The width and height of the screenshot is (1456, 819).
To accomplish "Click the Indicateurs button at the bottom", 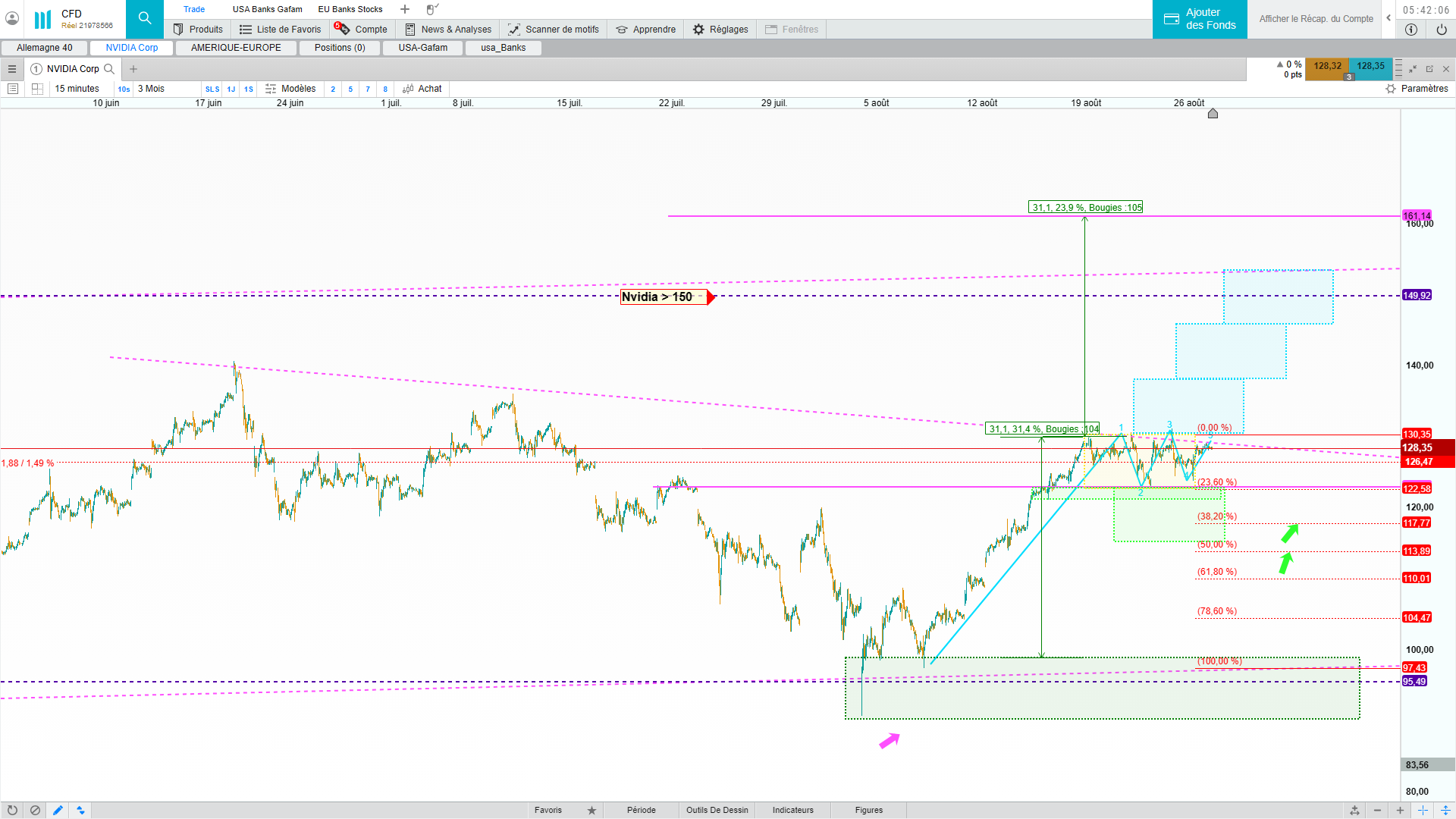I will 792,810.
